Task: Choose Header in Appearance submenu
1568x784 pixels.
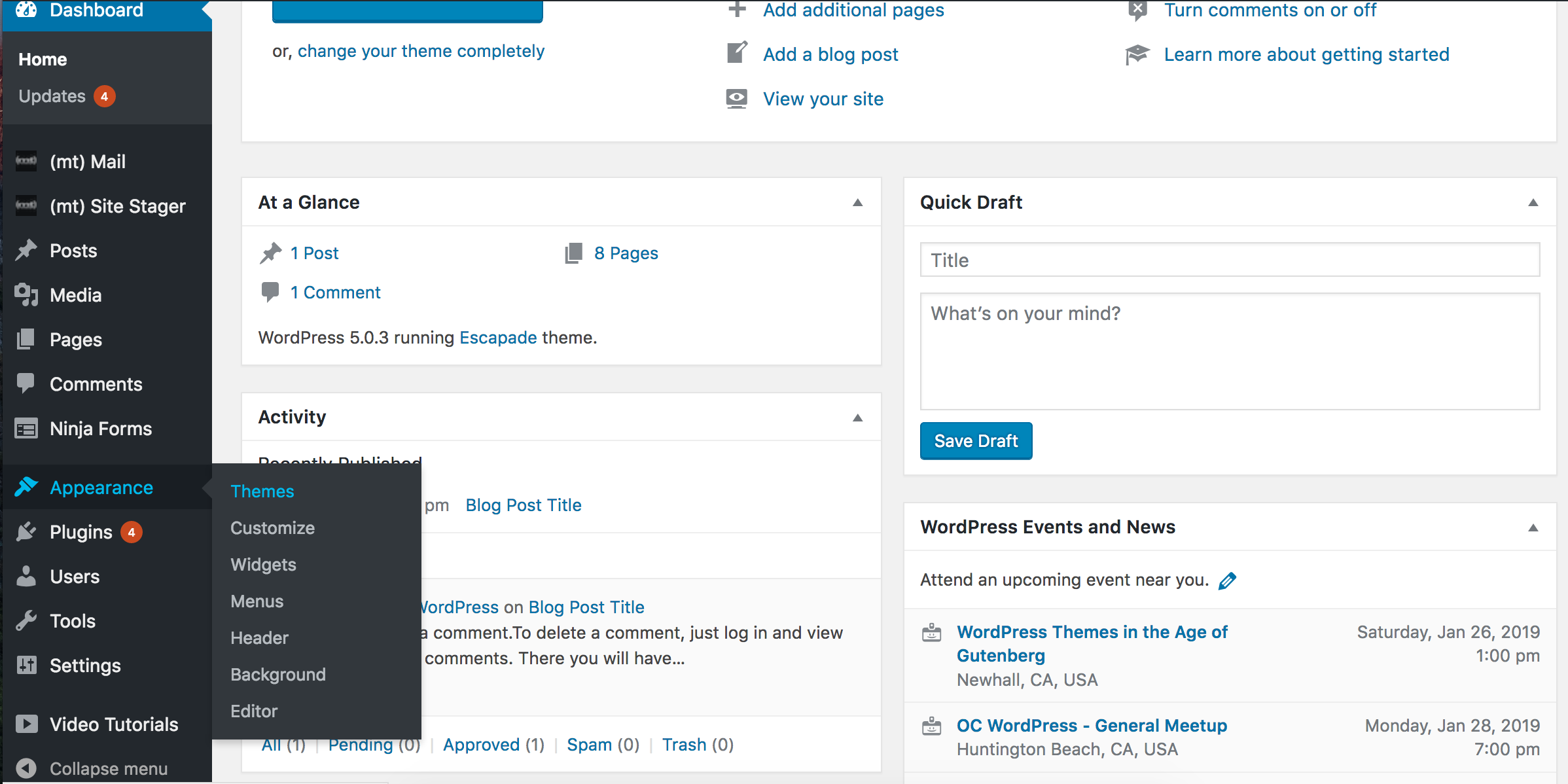Action: point(260,637)
